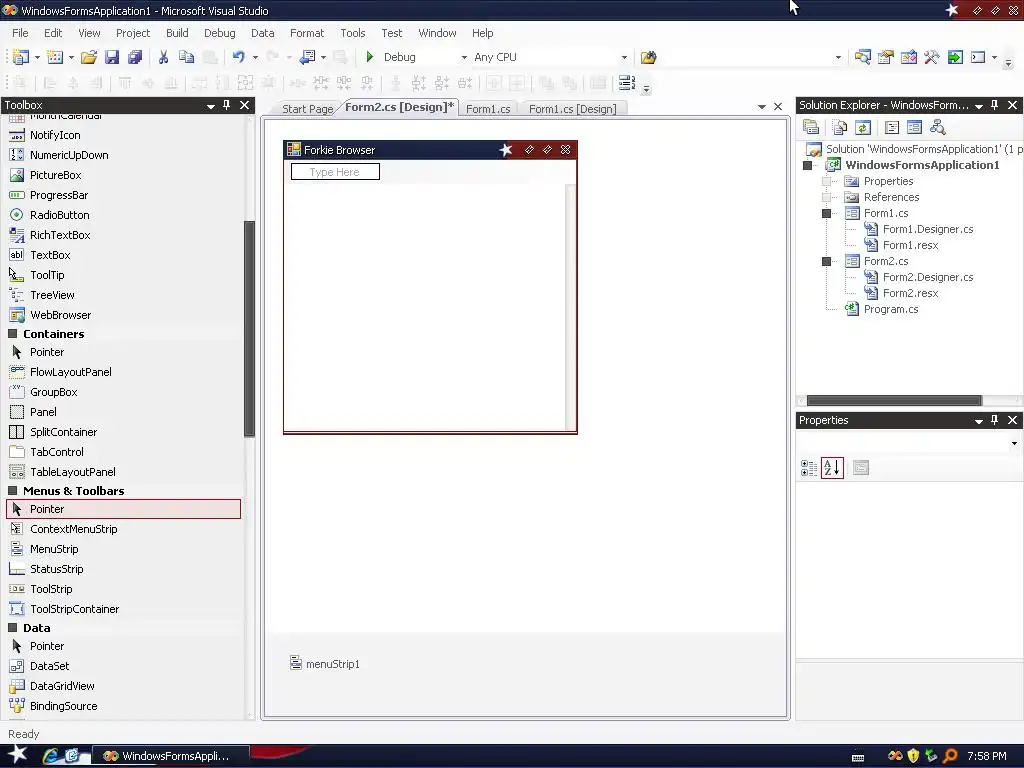This screenshot has width=1024, height=768.
Task: Click the star Start button on taskbar
Action: click(x=17, y=754)
